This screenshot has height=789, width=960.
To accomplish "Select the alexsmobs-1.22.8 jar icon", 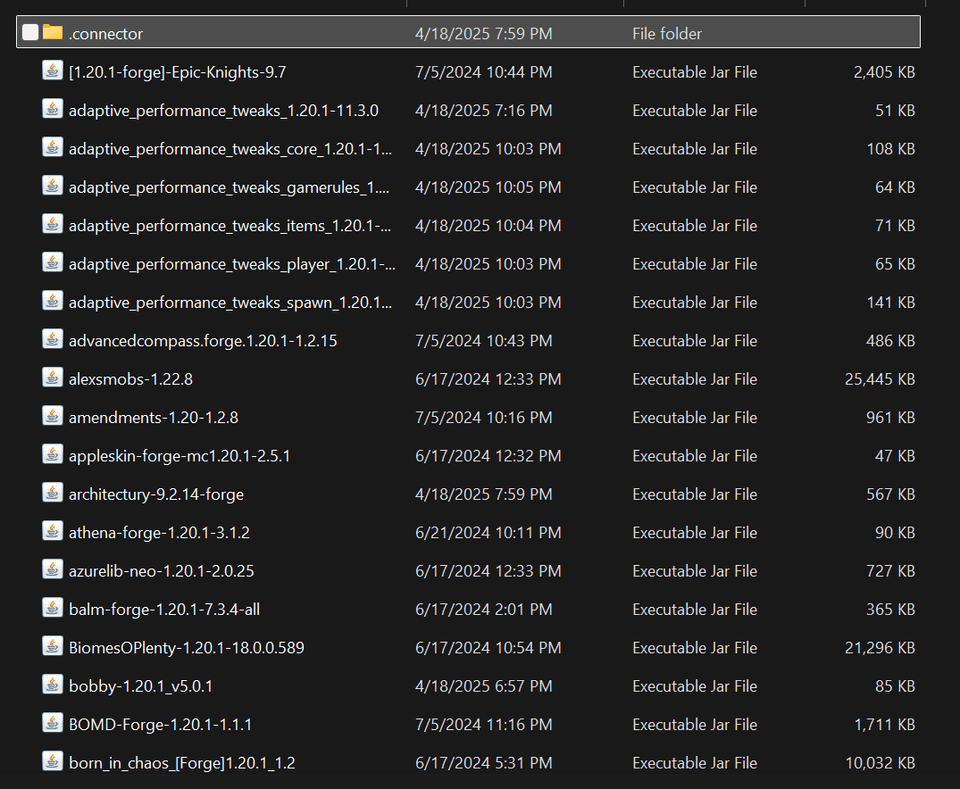I will point(53,378).
